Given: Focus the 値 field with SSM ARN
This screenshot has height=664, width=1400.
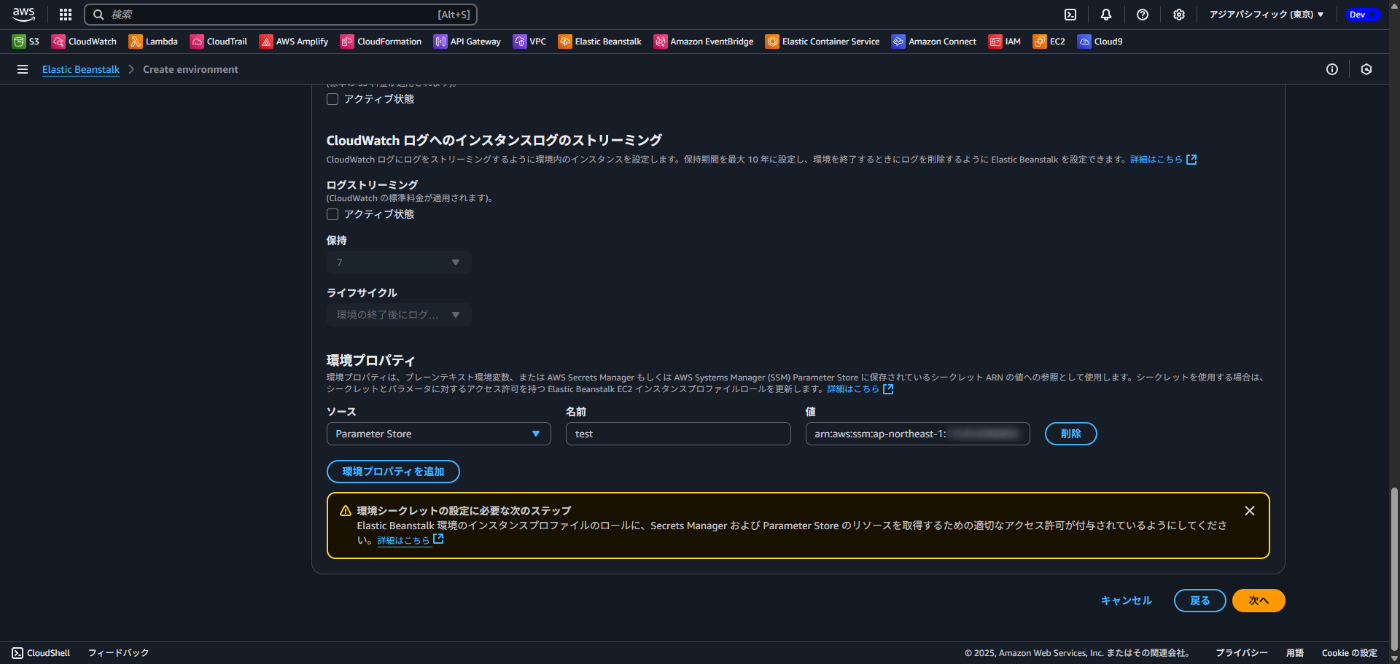Looking at the screenshot, I should [x=917, y=434].
